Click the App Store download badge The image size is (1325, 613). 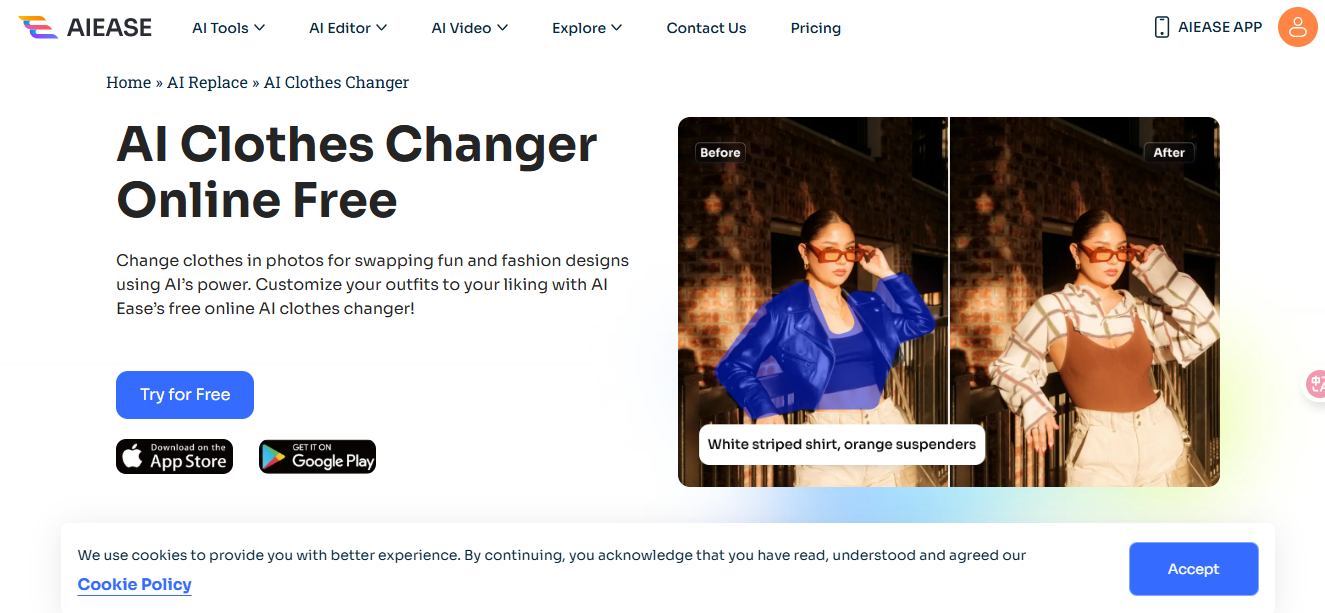175,456
